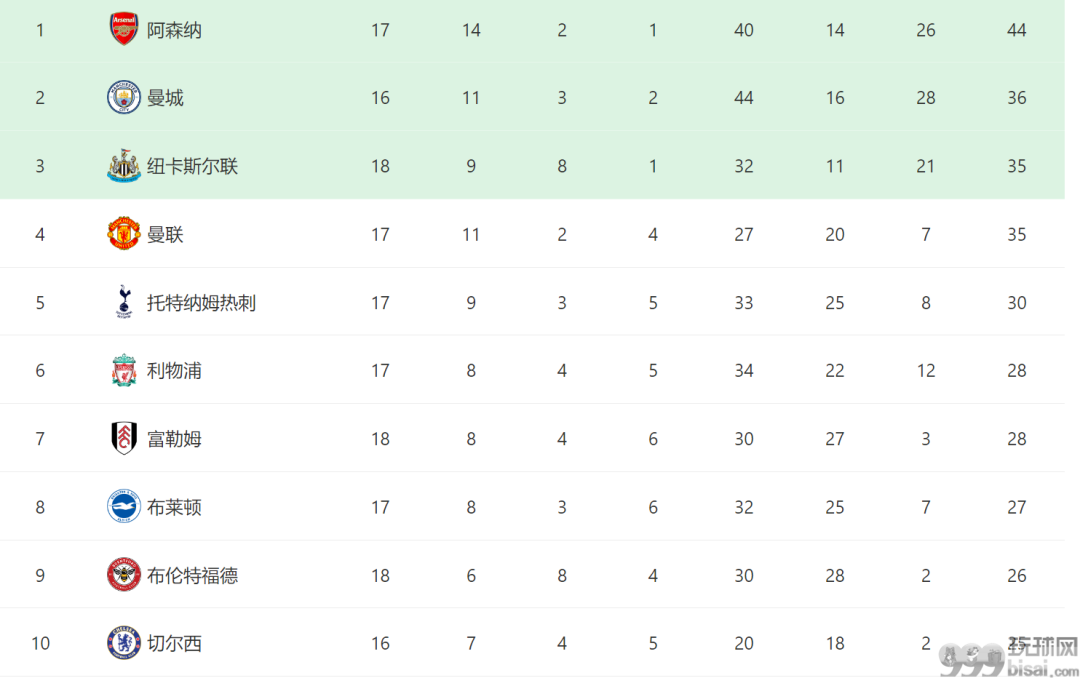Open the 托特纳姆热刺 team link

201,302
